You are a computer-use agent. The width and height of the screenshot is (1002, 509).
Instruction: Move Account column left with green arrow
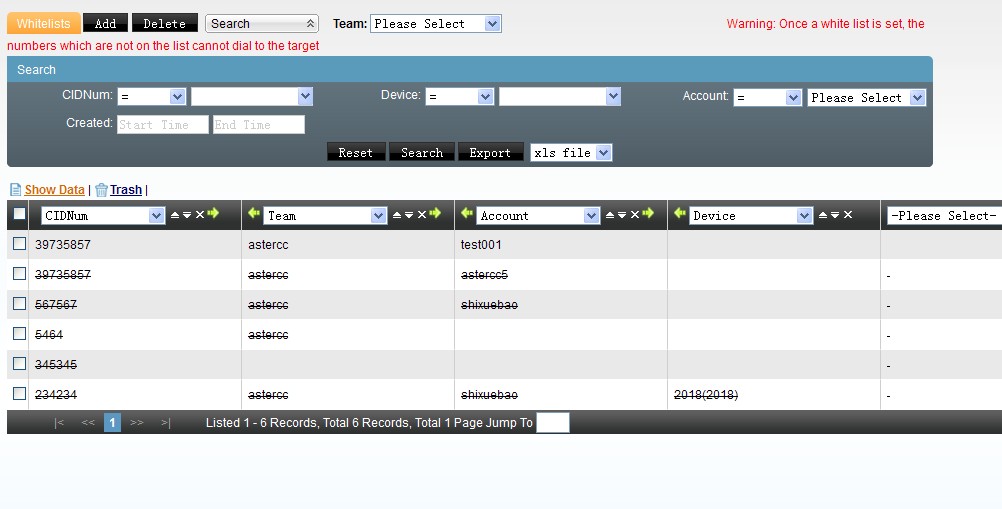tap(466, 214)
